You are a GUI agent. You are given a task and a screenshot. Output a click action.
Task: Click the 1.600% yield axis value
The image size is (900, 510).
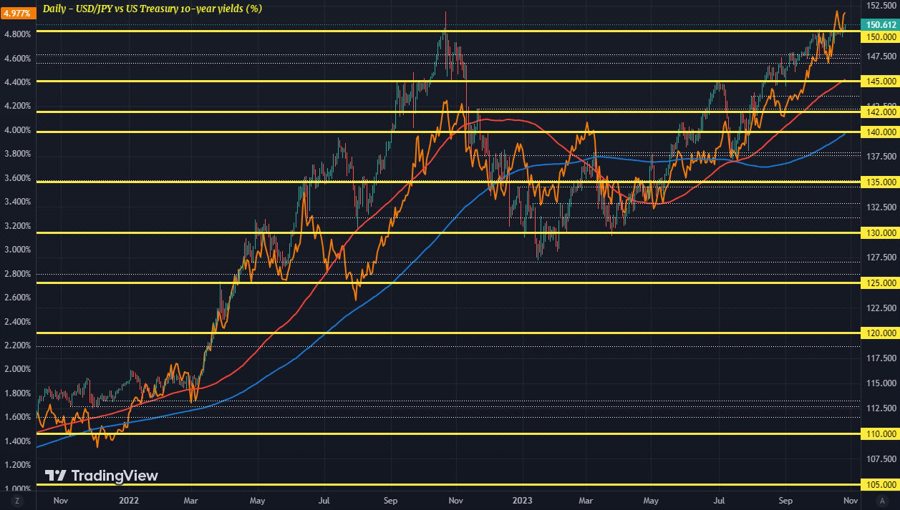click(x=17, y=417)
